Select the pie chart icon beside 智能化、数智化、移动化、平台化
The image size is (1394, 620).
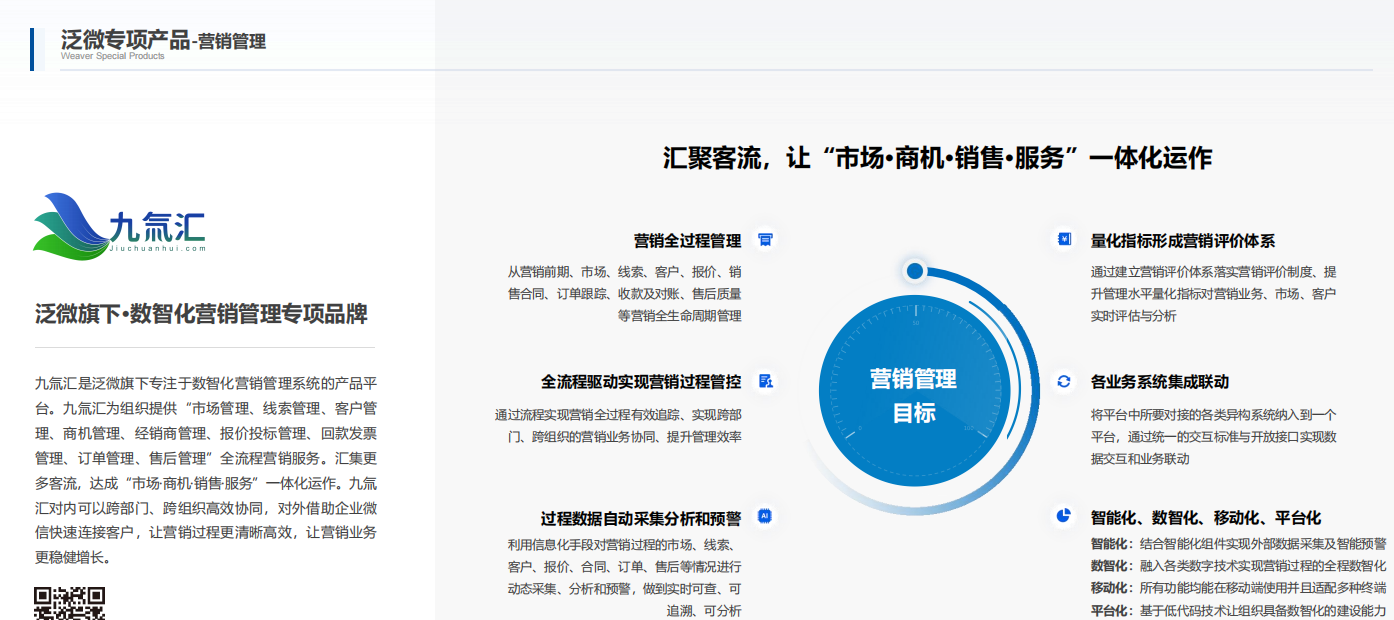(x=1064, y=513)
